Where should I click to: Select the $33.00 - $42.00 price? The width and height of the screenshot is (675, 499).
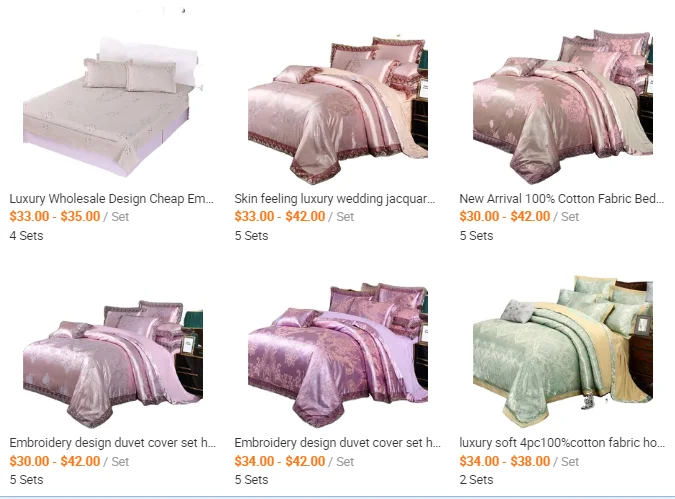pyautogui.click(x=280, y=216)
